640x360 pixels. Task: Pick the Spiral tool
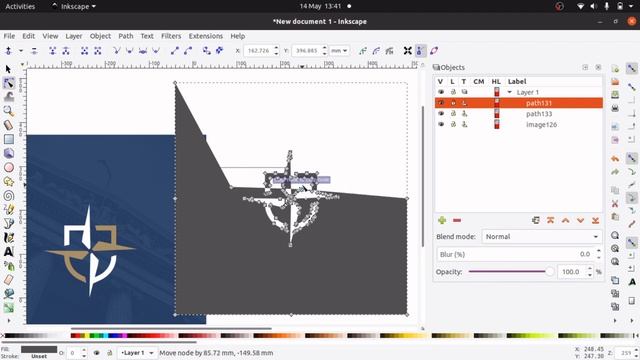coord(8,196)
